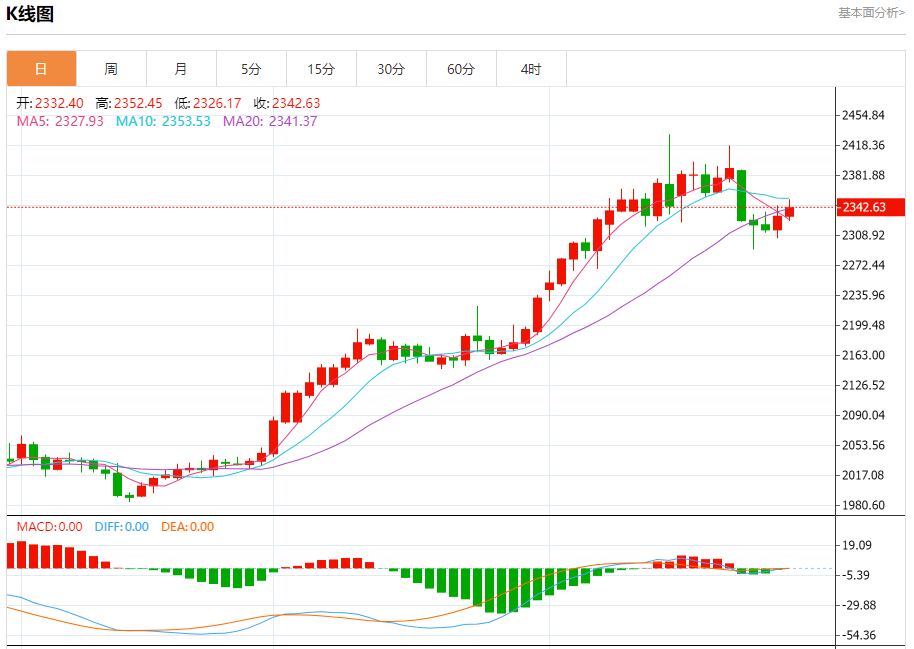Open the 15分 interval tab

[321, 69]
